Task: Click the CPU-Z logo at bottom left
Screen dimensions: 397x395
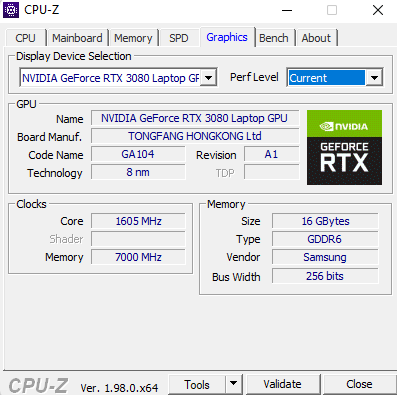Action: [38, 386]
